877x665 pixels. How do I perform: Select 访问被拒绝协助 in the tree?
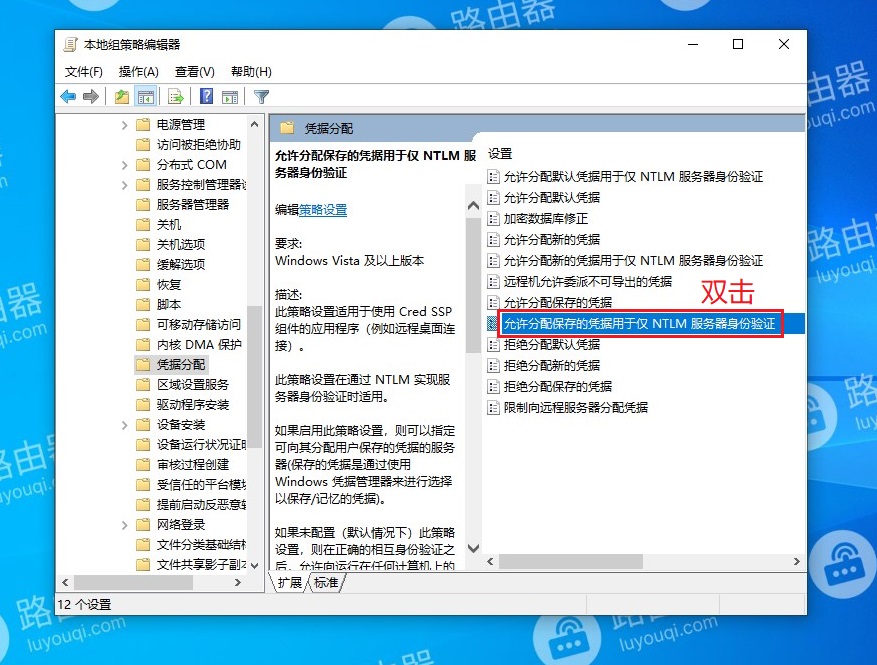[199, 145]
